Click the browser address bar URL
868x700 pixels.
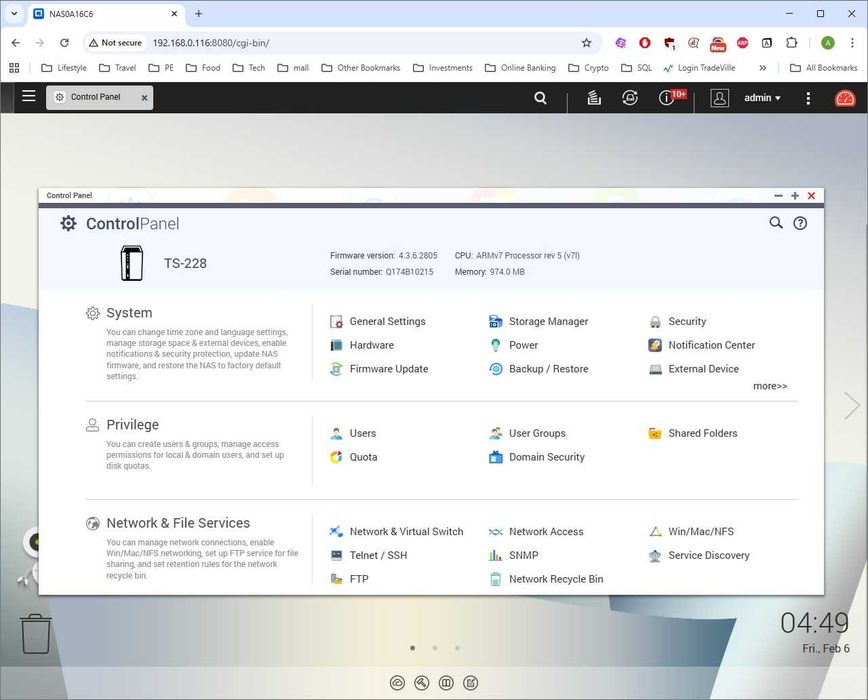211,43
